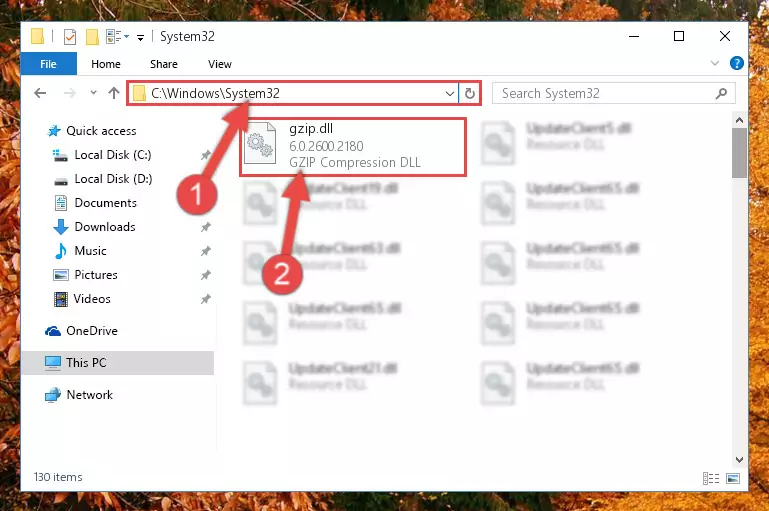Select the gzip.dll file
The height and width of the screenshot is (511, 769).
353,147
